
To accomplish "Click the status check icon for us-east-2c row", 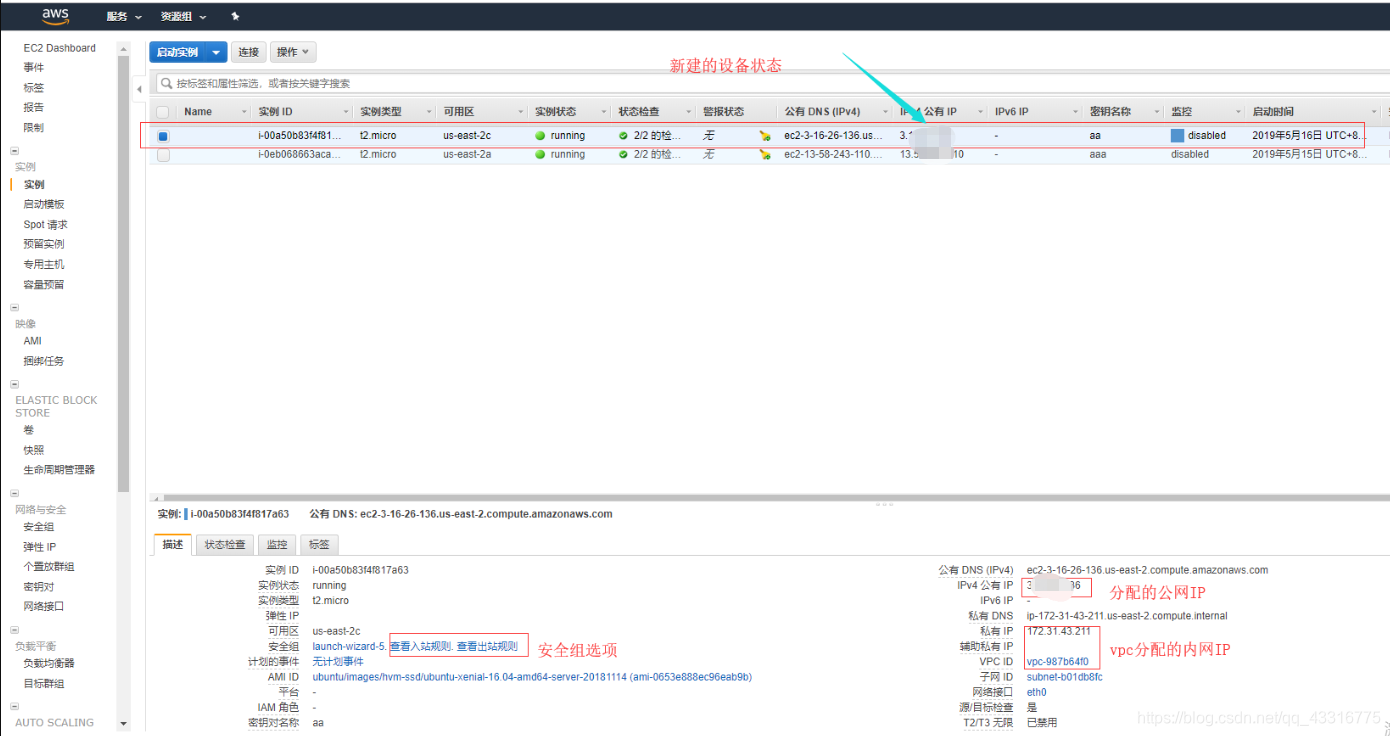I will click(624, 135).
